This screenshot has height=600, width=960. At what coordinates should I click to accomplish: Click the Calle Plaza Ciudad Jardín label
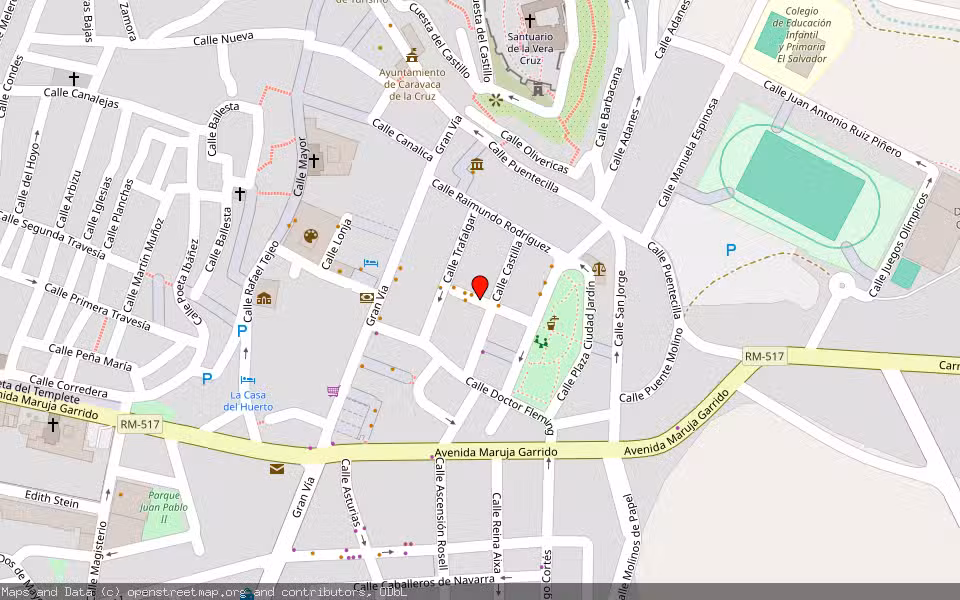(x=576, y=341)
